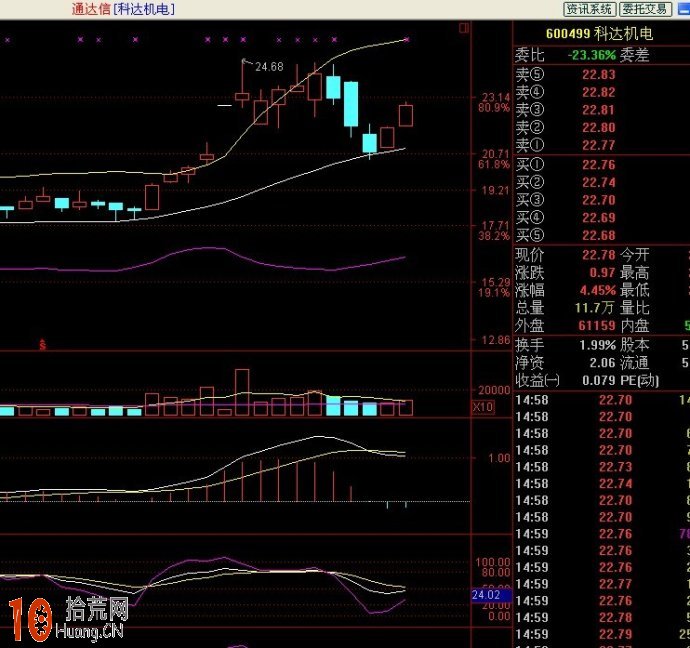
Task: Select the 14:59 tick row priced 22.79
Action: point(602,634)
